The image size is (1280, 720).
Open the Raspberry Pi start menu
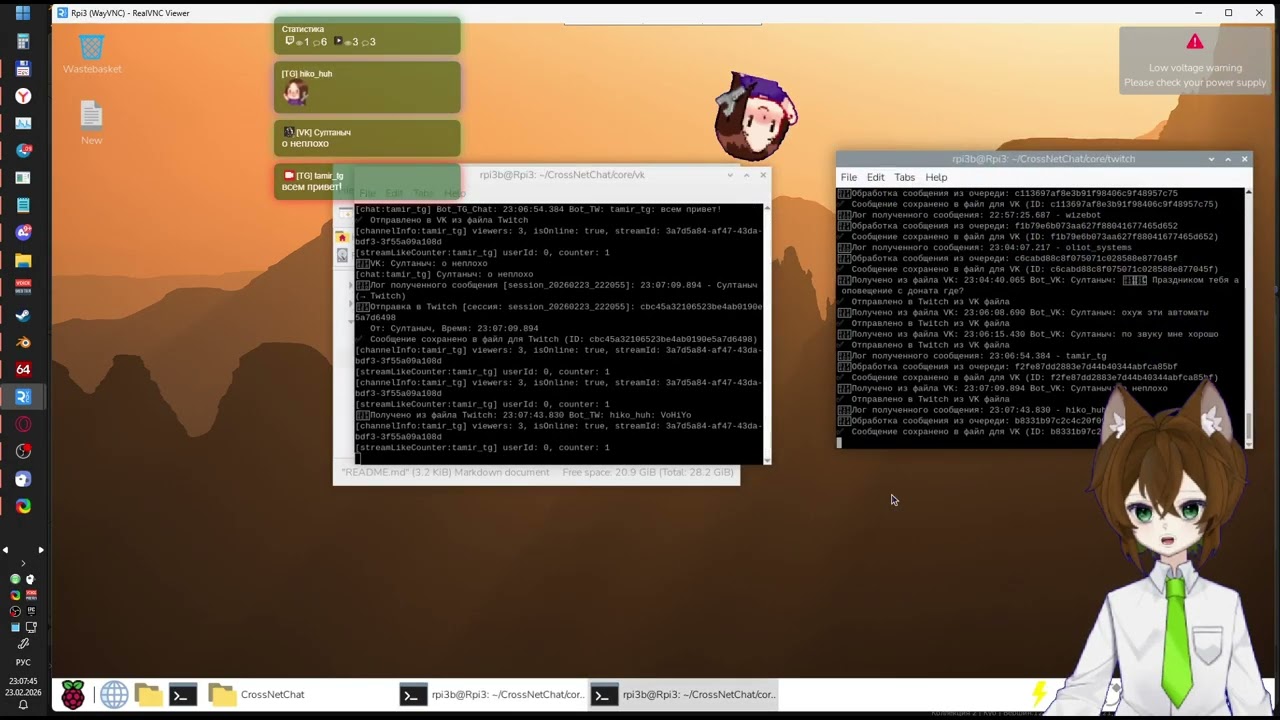click(73, 694)
